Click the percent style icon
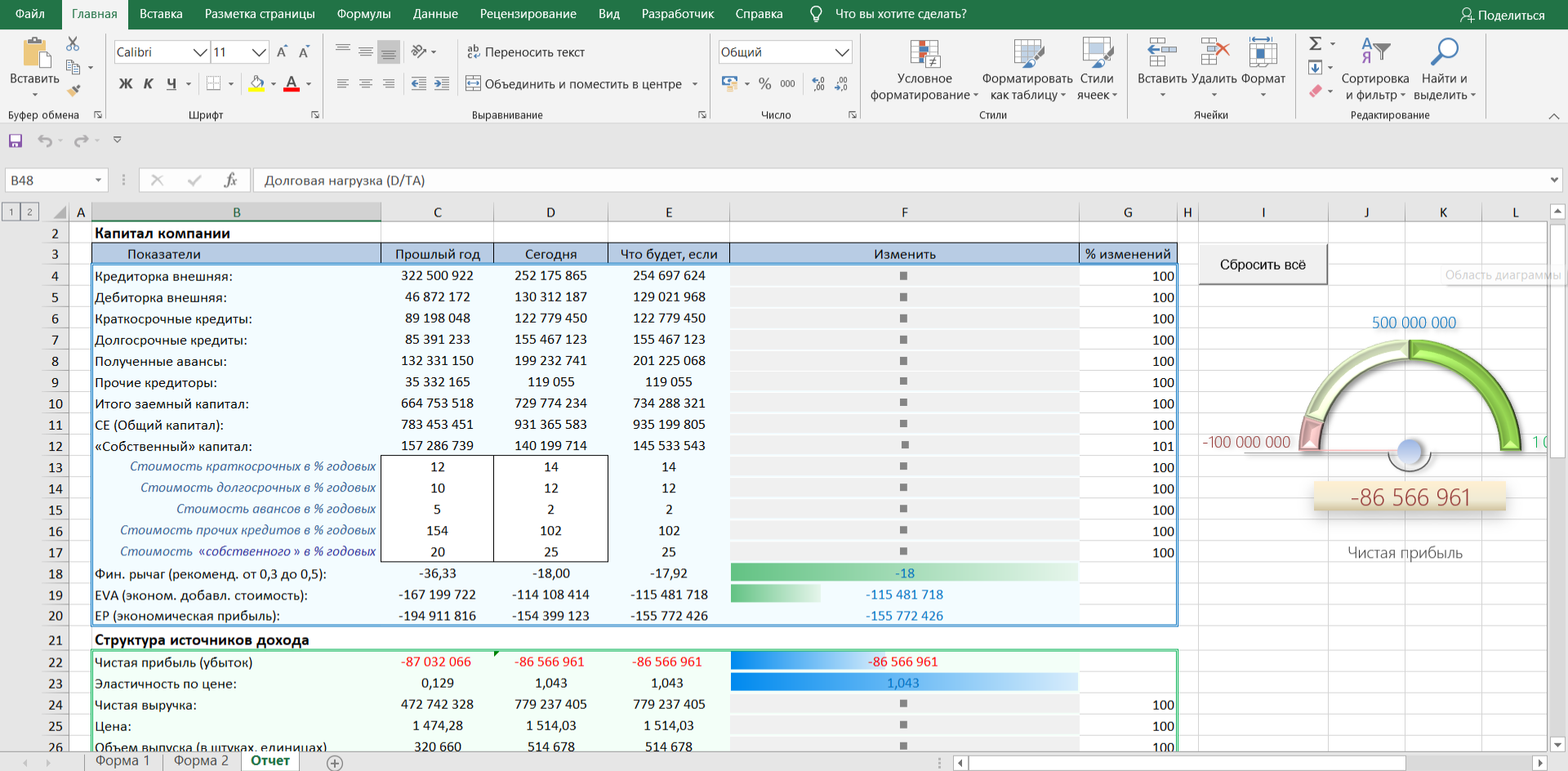The width and height of the screenshot is (1568, 771). point(764,83)
